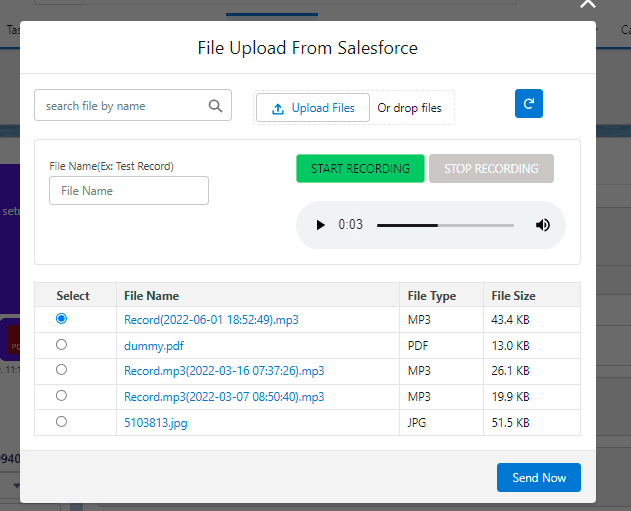Viewport: 631px width, 511px height.
Task: Click the Send Now button
Action: pos(538,478)
